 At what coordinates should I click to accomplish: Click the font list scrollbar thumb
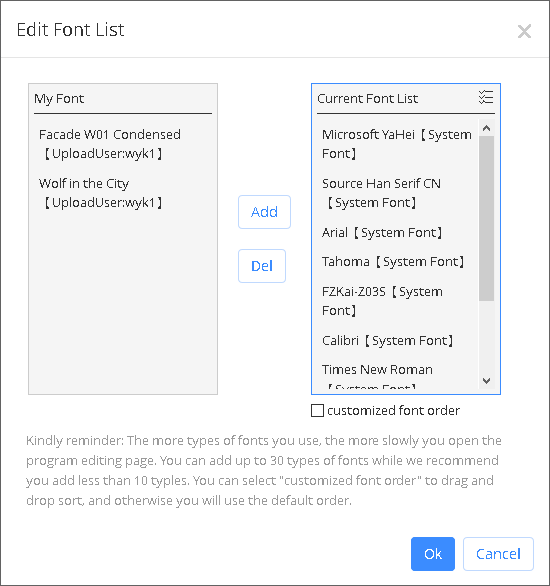click(x=486, y=218)
